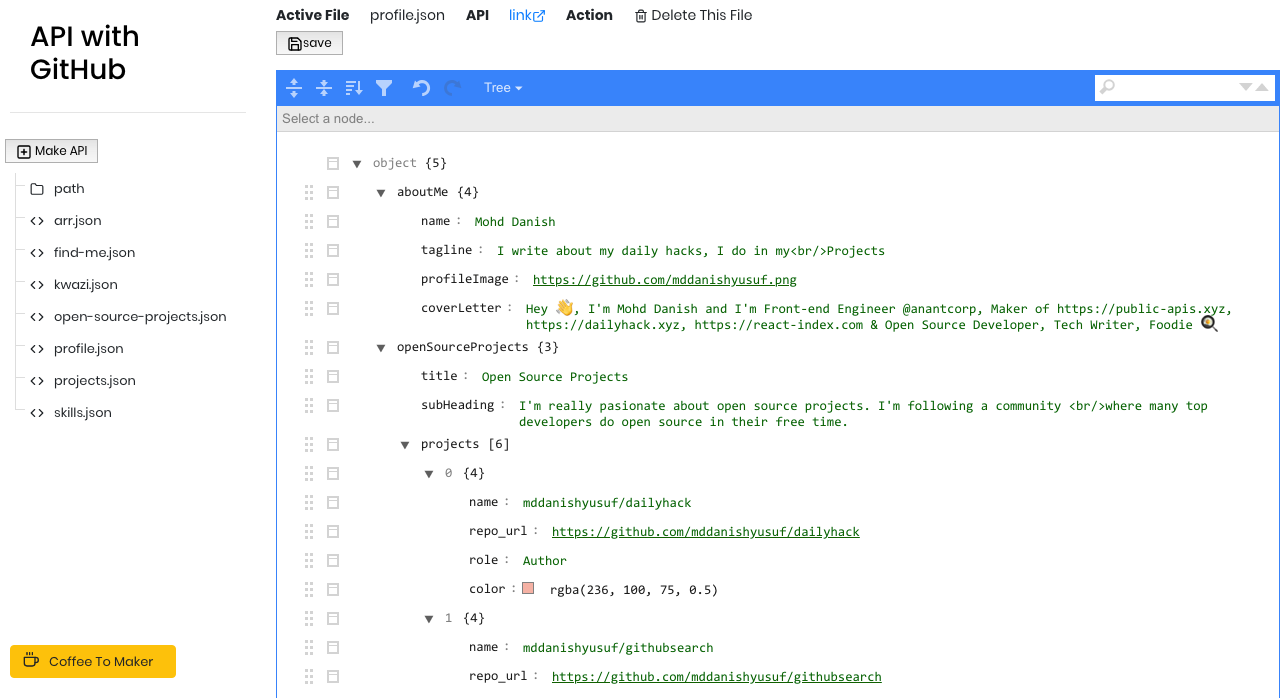This screenshot has height=698, width=1280.
Task: Open open-source-projects.json file
Action: (140, 316)
